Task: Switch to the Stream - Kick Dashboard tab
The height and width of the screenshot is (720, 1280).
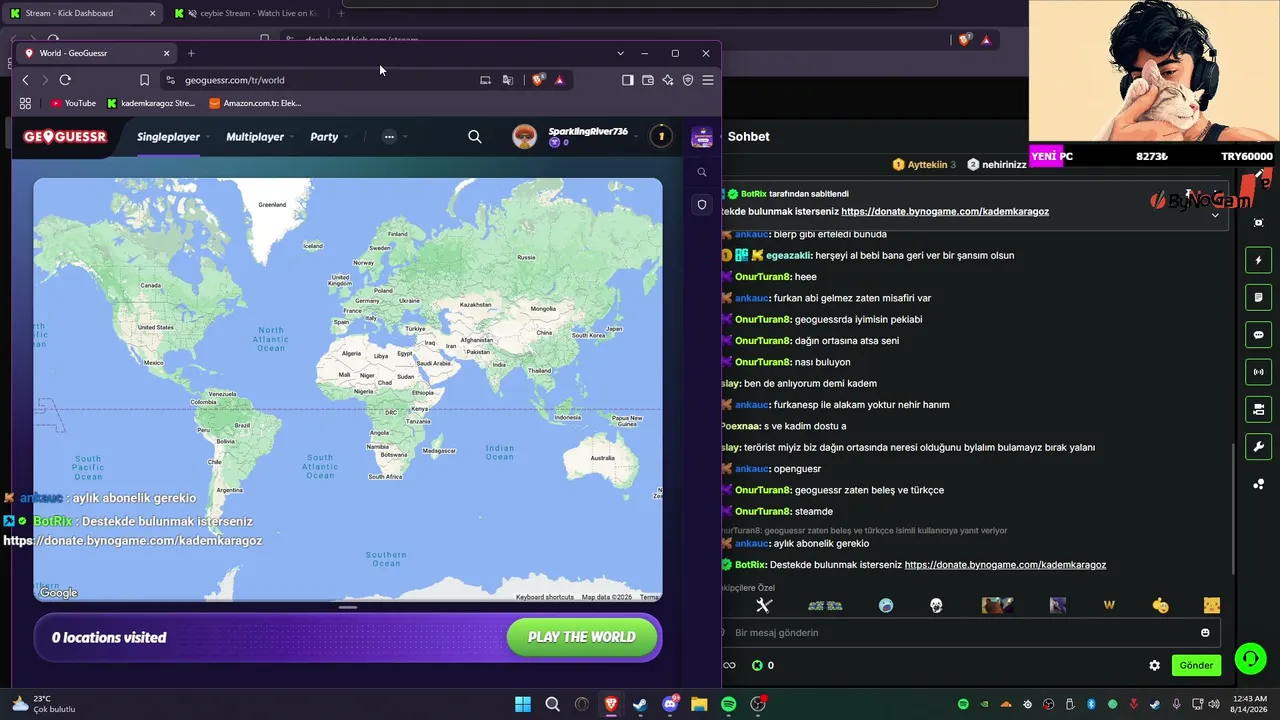Action: pyautogui.click(x=83, y=13)
